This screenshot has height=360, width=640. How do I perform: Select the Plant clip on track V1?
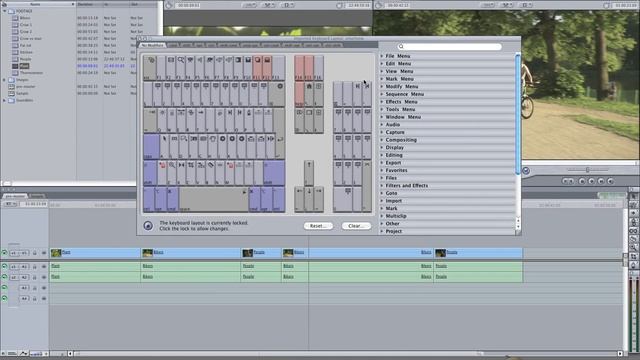[95, 253]
